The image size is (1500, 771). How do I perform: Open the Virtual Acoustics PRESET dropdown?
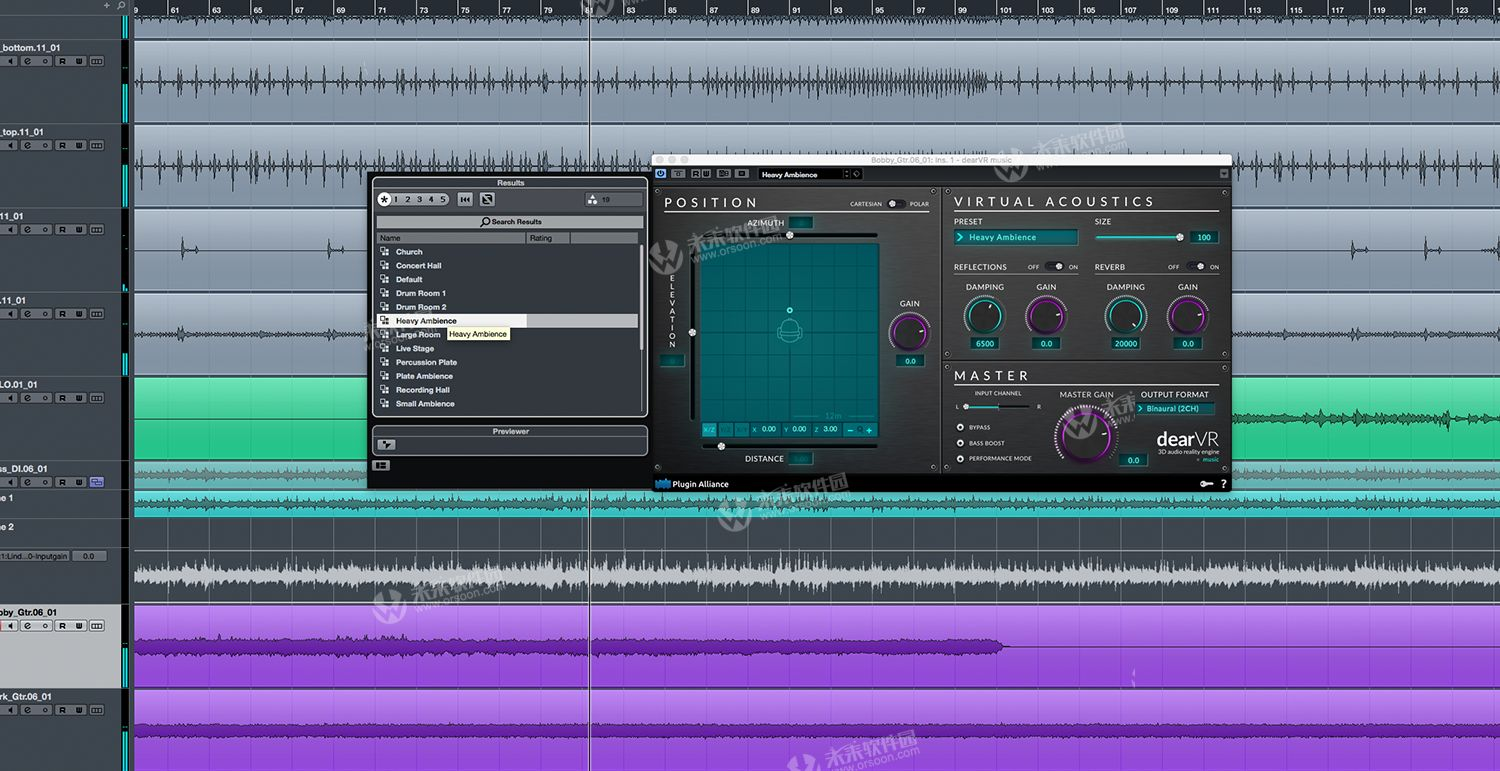click(x=1016, y=237)
